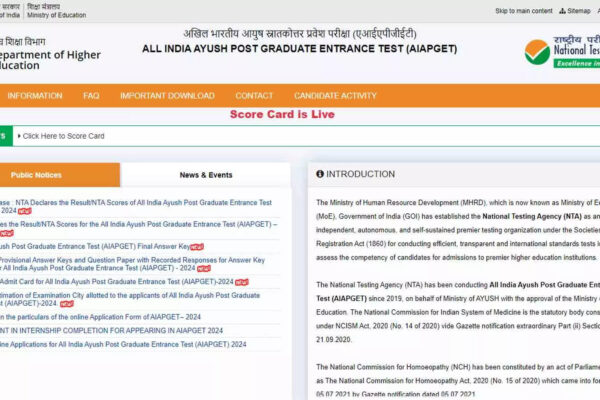The height and width of the screenshot is (400, 600).
Task: Click the Sitemap tree icon
Action: (562, 11)
